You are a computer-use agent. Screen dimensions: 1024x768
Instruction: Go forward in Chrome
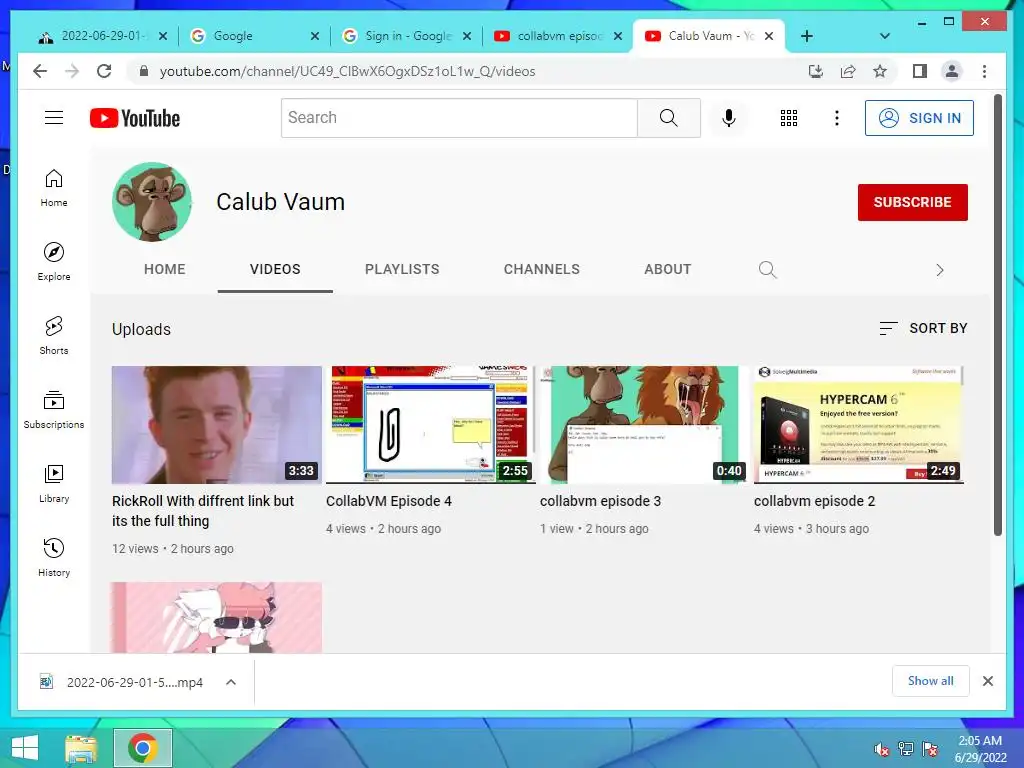pos(72,71)
